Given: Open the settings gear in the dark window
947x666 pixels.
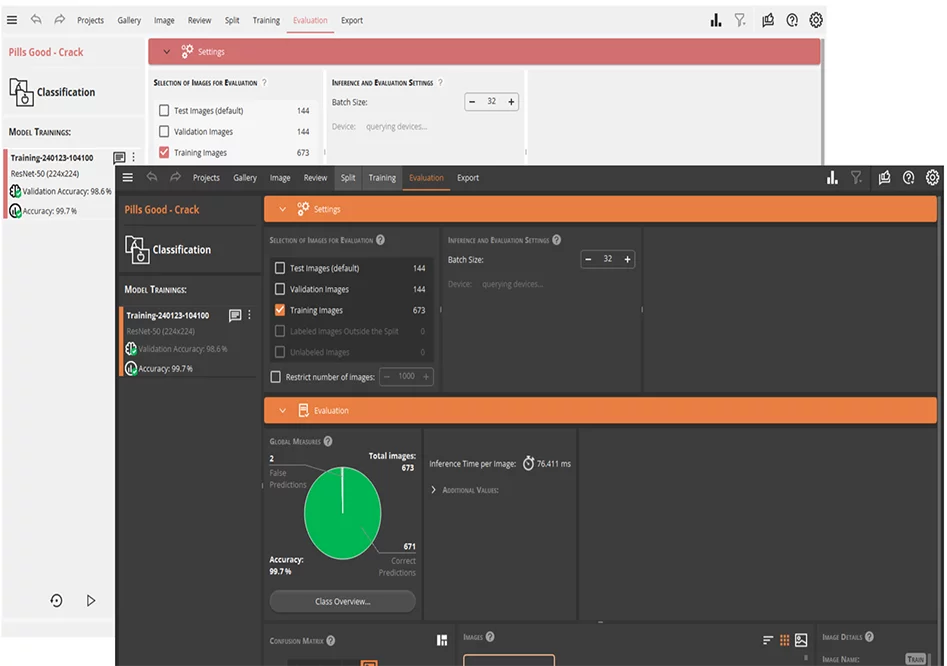Looking at the screenshot, I should [x=932, y=178].
